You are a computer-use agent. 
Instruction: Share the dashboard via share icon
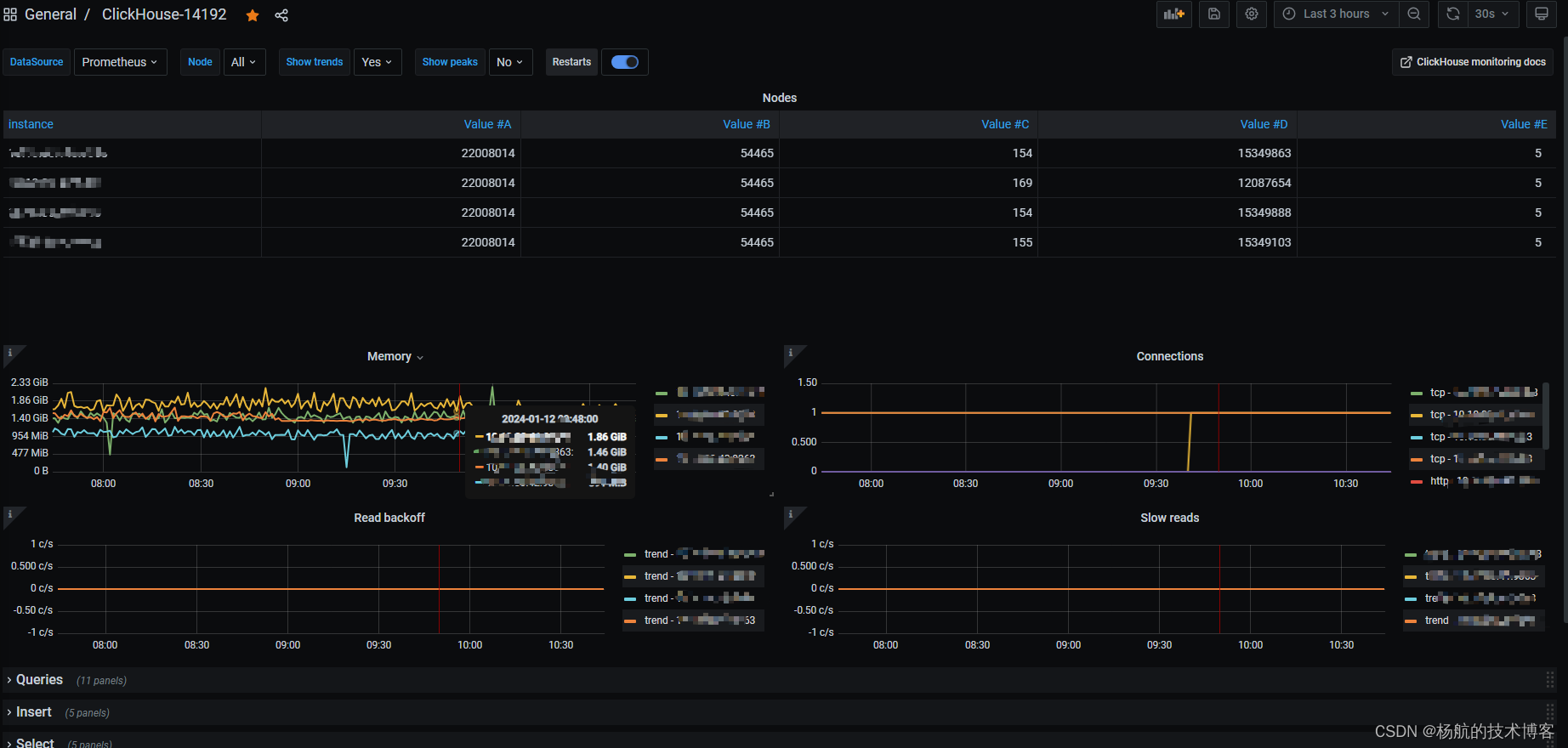281,15
